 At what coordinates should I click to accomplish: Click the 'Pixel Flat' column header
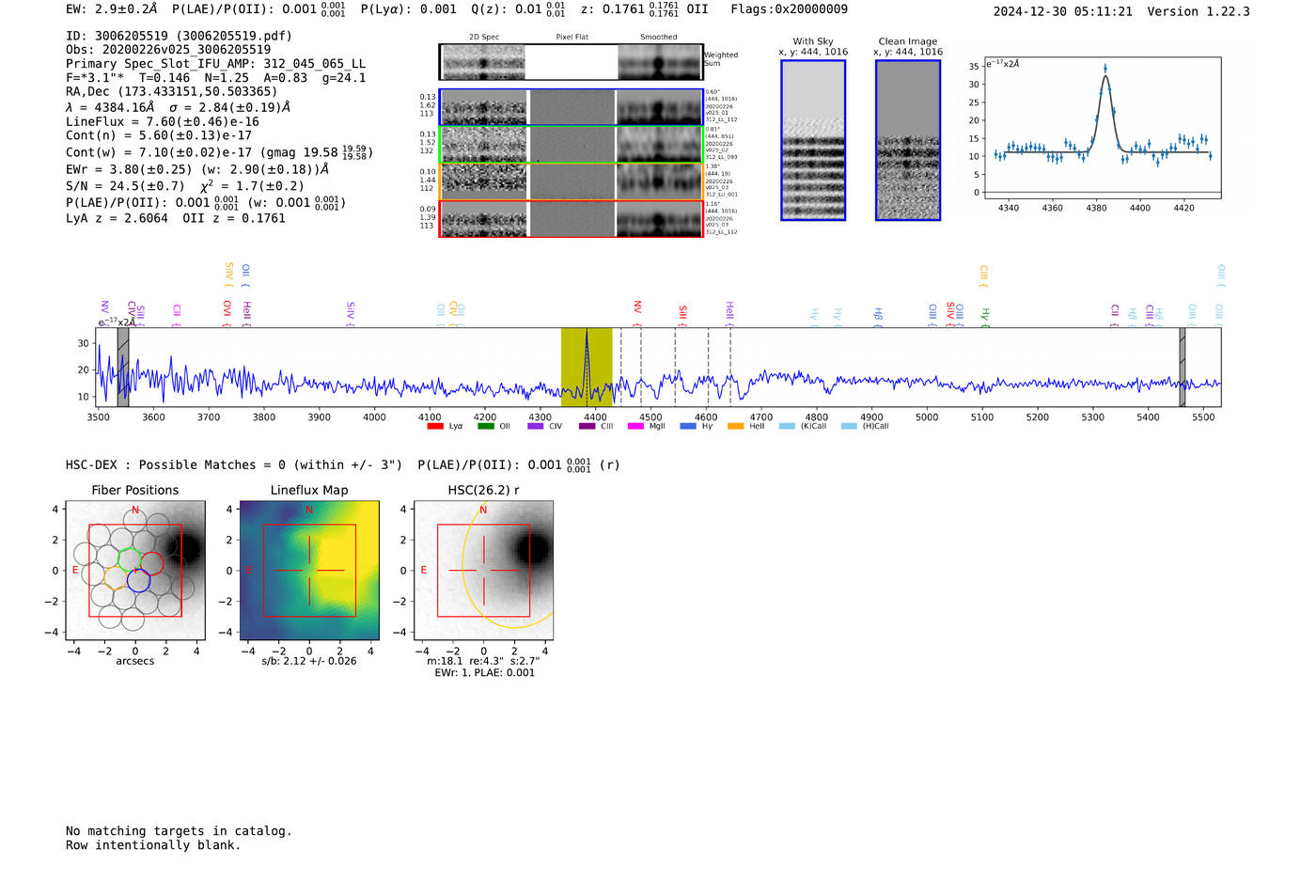[x=572, y=38]
